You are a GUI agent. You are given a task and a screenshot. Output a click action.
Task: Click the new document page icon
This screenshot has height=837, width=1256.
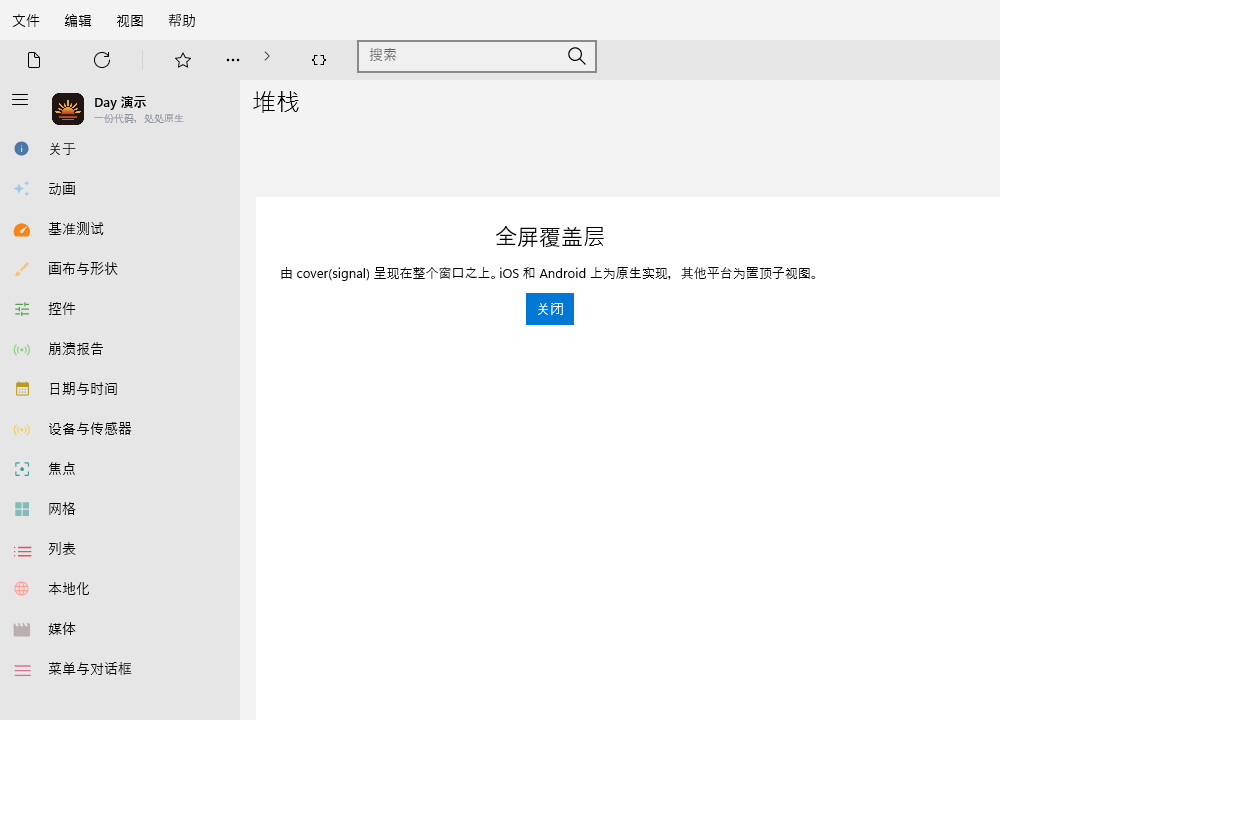point(34,60)
